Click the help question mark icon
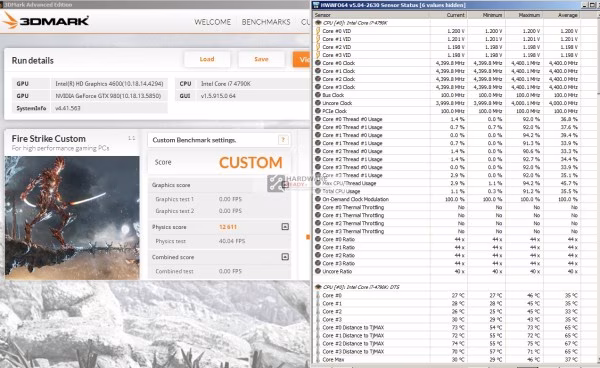The width and height of the screenshot is (600, 368). [x=283, y=140]
